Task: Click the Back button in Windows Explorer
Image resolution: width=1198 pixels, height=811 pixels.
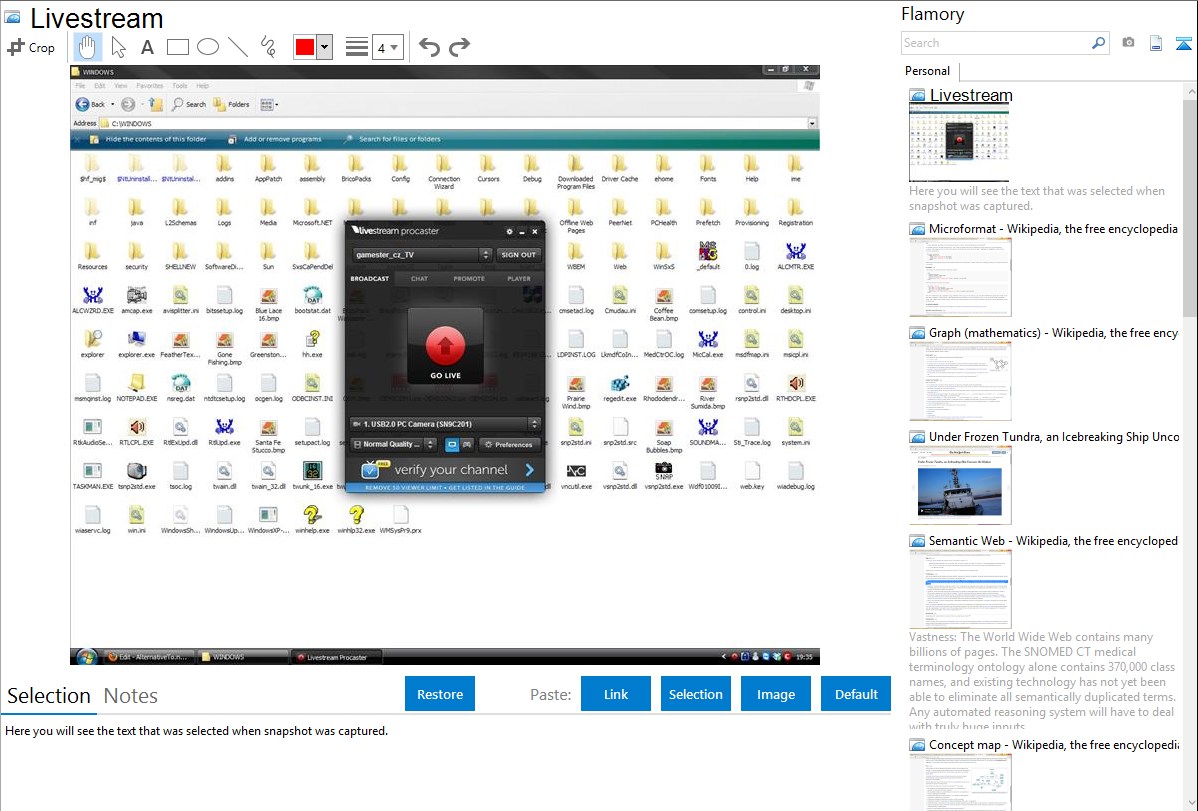Action: click(91, 104)
